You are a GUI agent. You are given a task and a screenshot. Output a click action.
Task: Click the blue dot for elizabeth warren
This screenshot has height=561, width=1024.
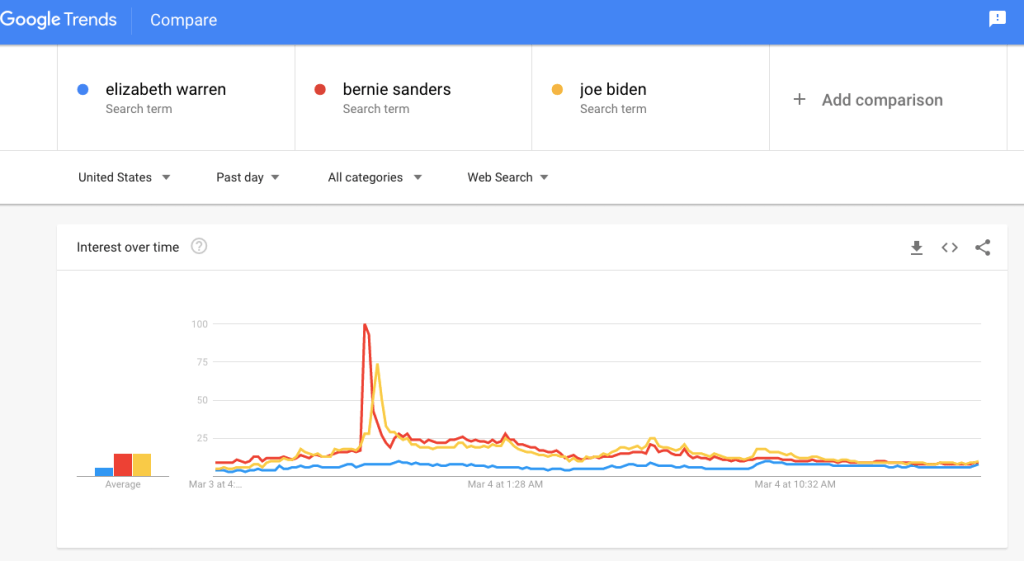click(83, 90)
